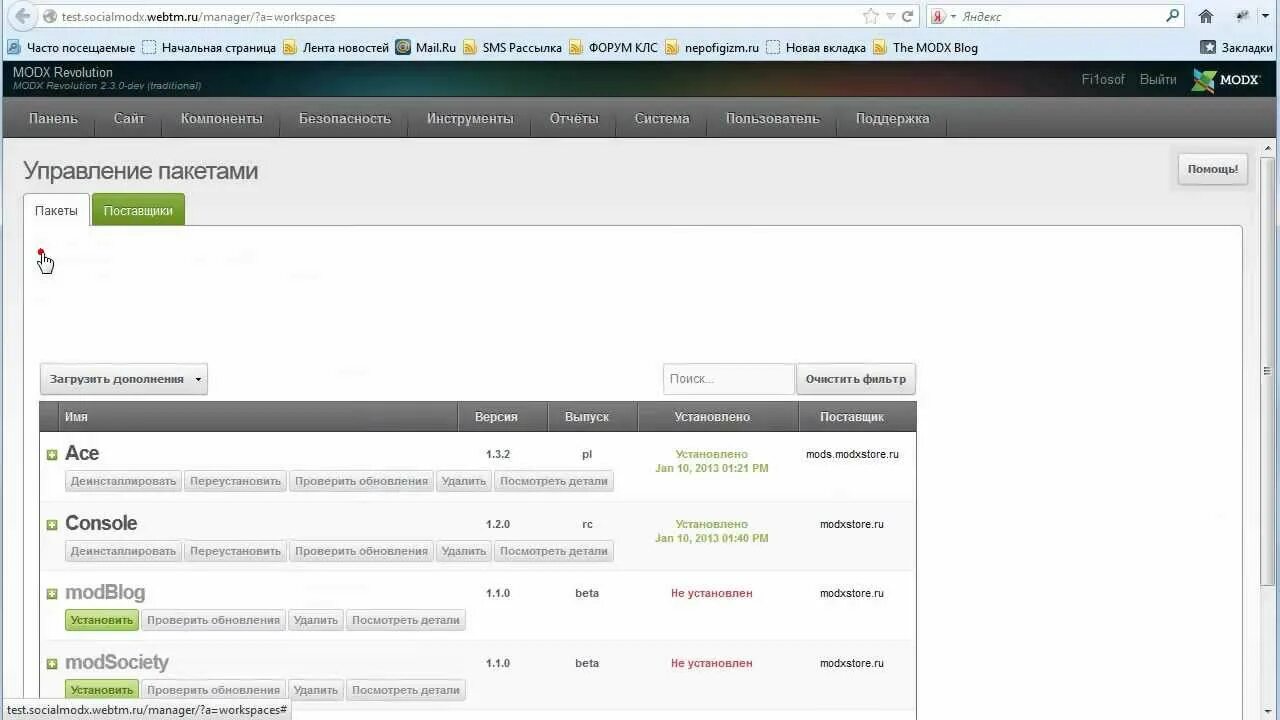Click Переустановить for Console
1280x720 pixels.
[x=236, y=551]
